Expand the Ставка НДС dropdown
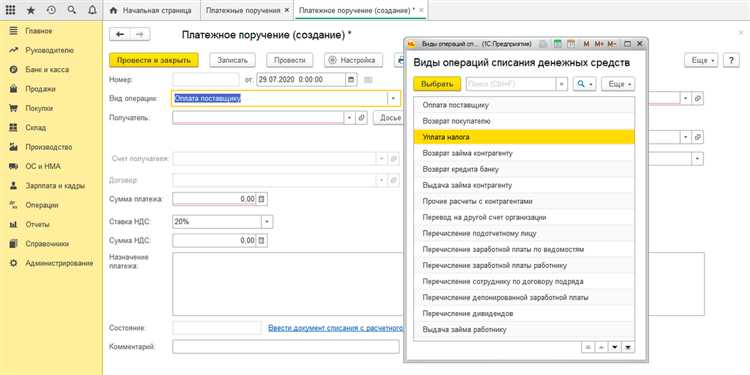750x375 pixels. 266,222
